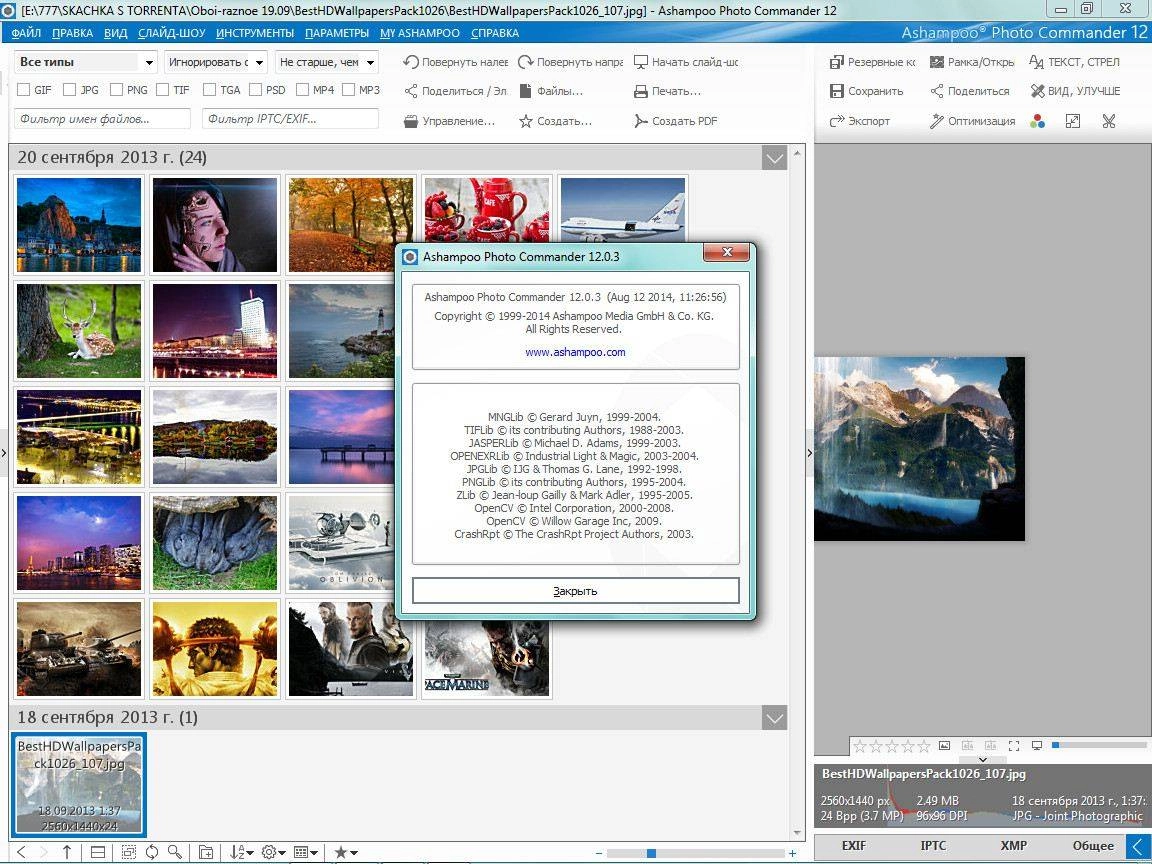Toggle the PSD file type checkbox
The image size is (1152, 864).
pos(256,90)
